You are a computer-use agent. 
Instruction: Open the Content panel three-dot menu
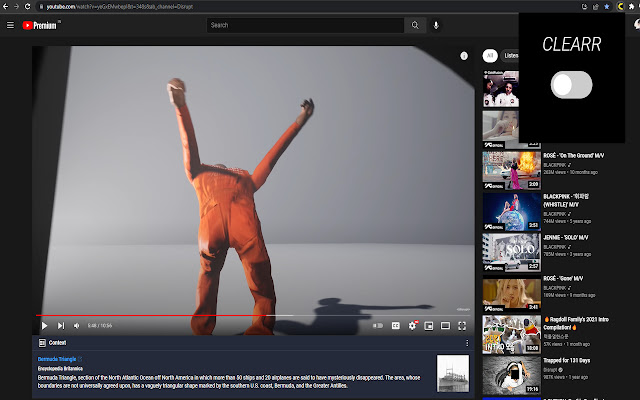click(x=467, y=343)
